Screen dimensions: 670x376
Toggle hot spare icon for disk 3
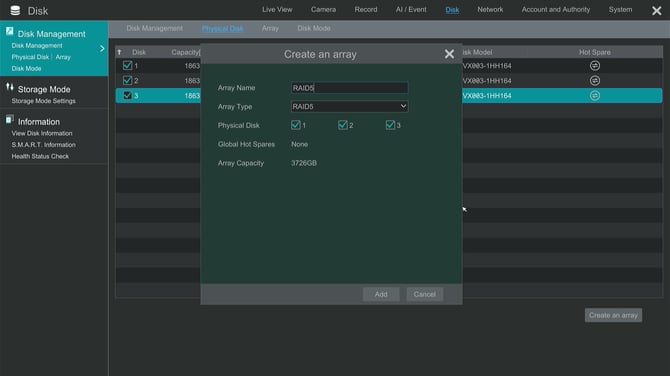[594, 96]
